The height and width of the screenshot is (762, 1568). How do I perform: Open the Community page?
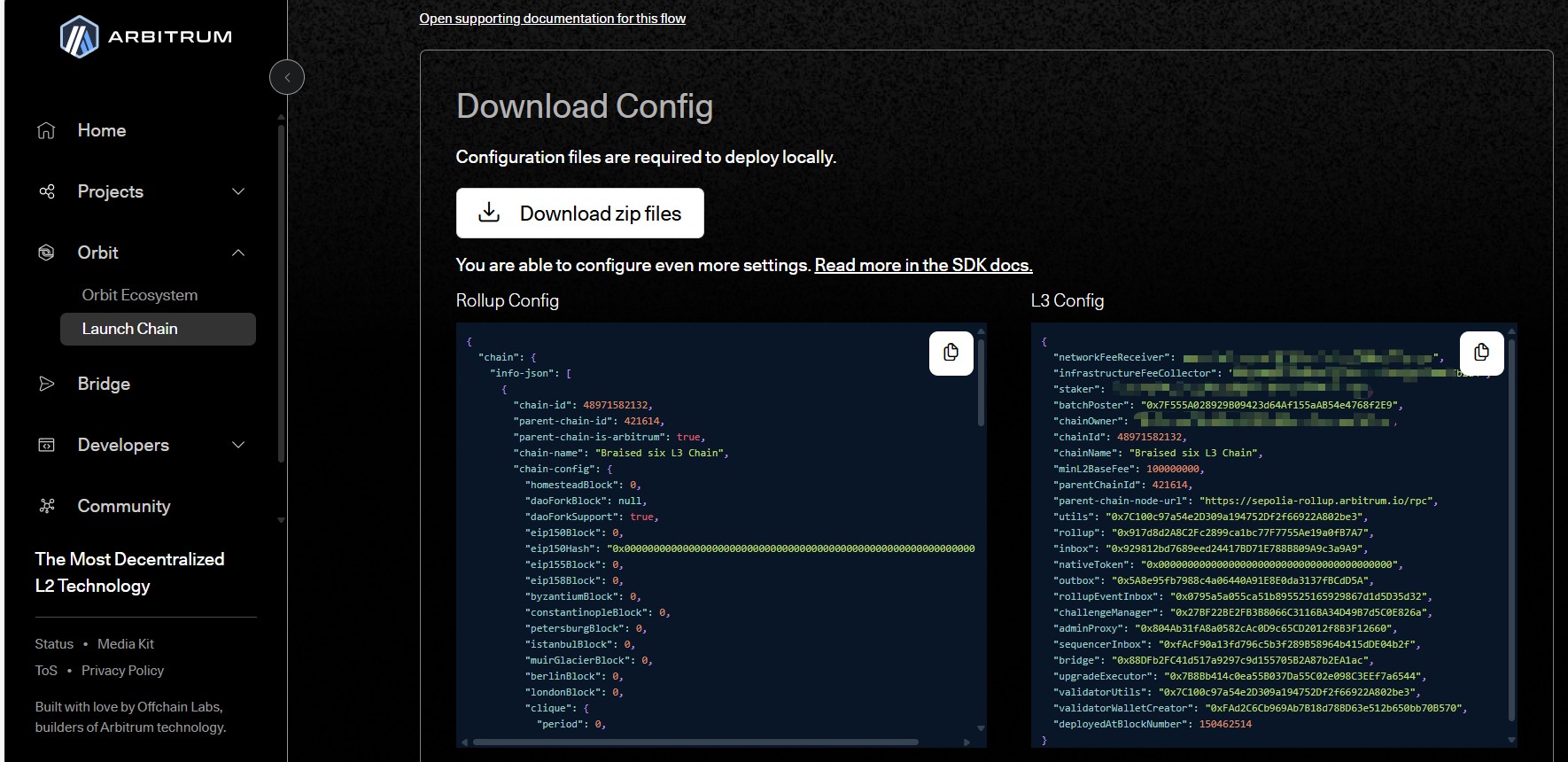click(124, 506)
